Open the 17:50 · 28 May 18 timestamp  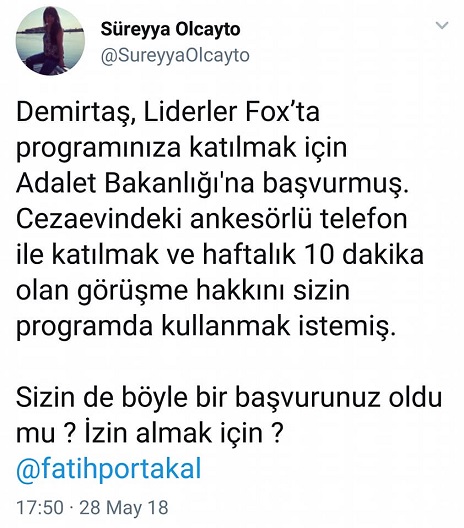92,507
